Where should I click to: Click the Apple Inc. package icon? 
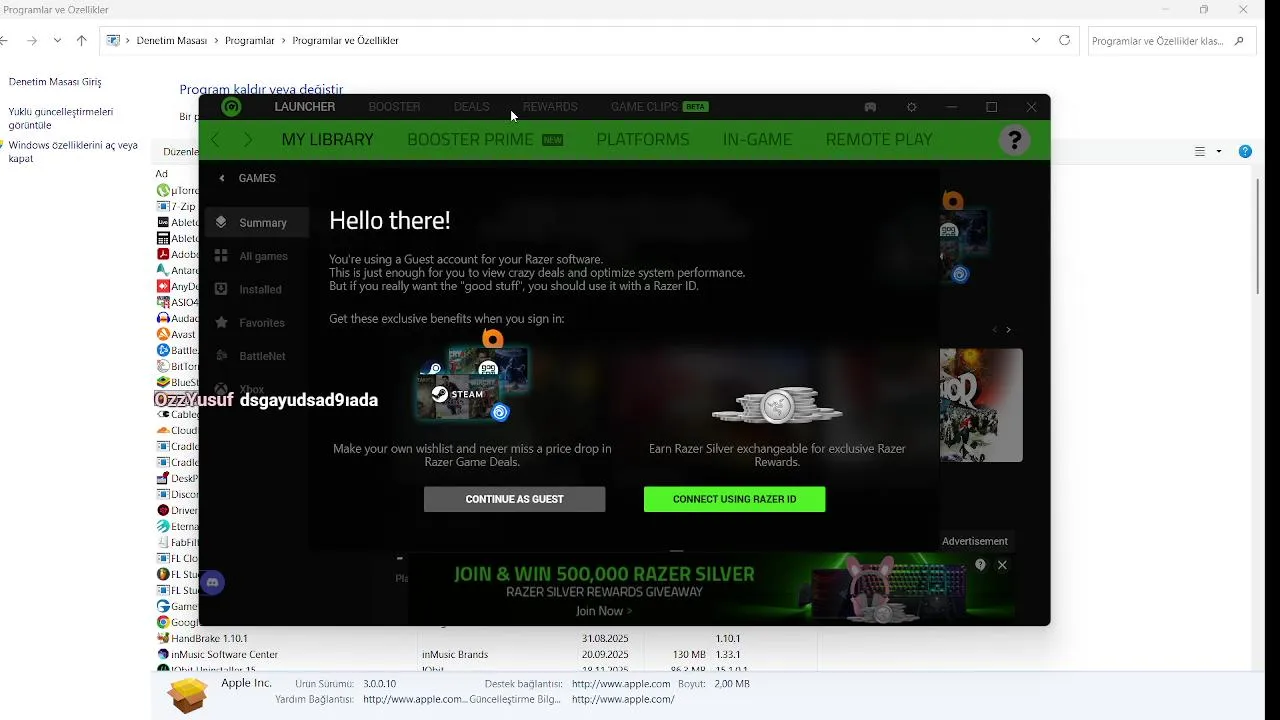(x=187, y=694)
